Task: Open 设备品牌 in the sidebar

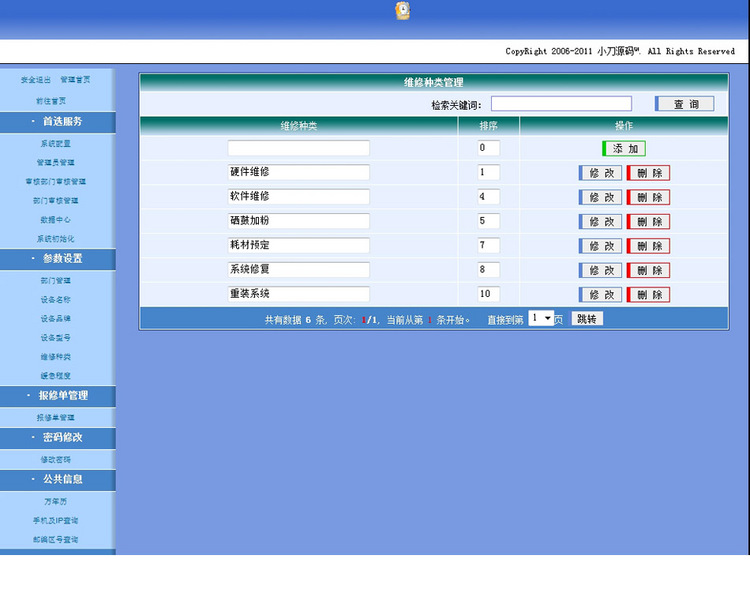Action: click(55, 319)
